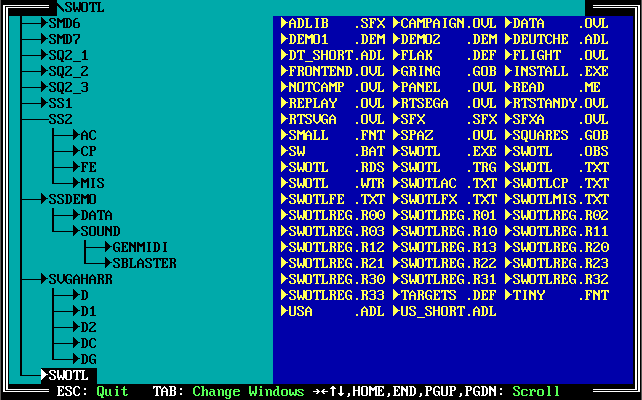Pick the US_SHORT.ADL file
Viewport: 642px width, 400px height.
[x=444, y=311]
